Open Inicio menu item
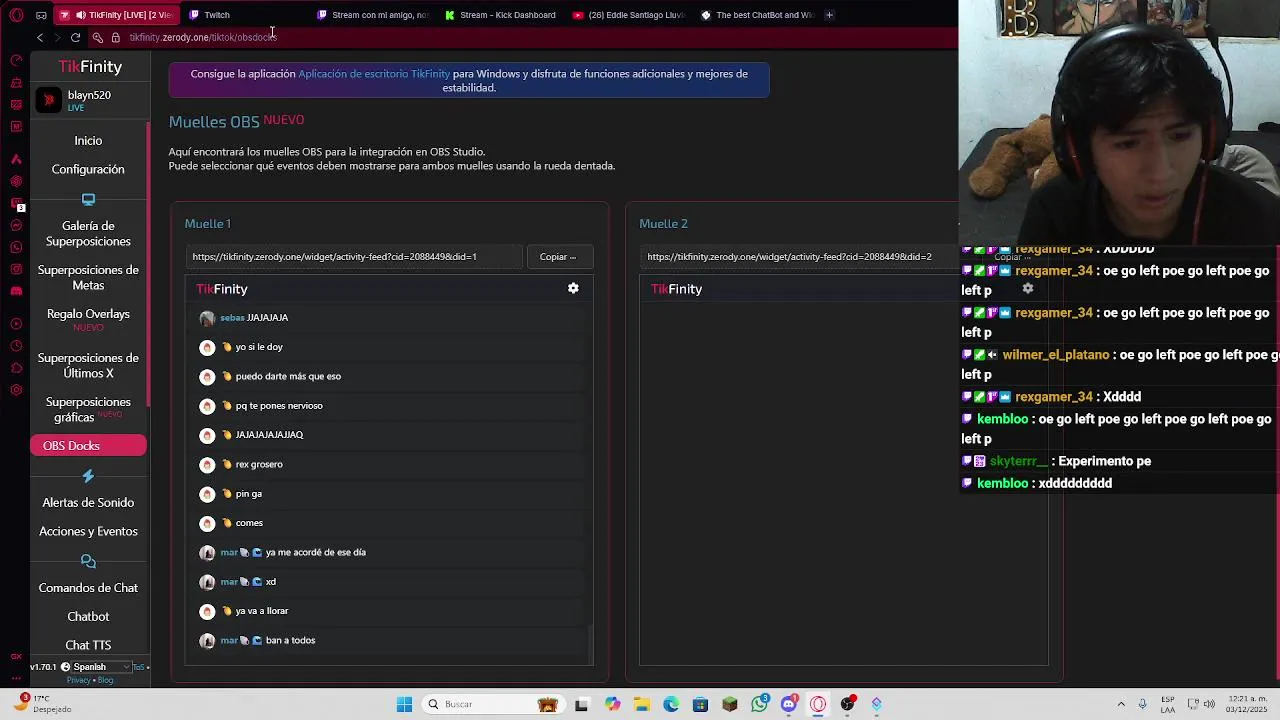 click(x=88, y=141)
